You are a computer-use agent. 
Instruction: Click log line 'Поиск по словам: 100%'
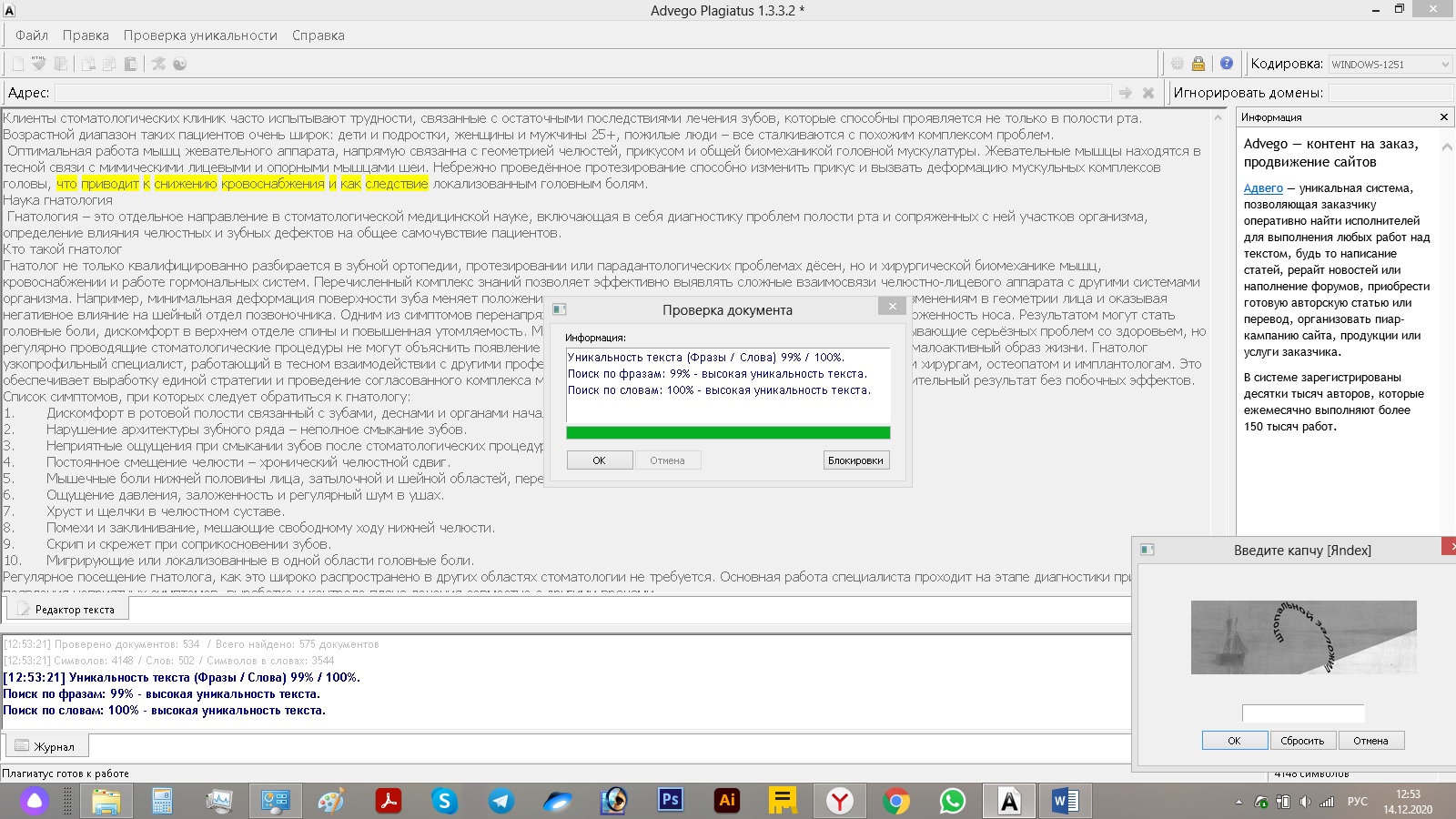click(164, 710)
